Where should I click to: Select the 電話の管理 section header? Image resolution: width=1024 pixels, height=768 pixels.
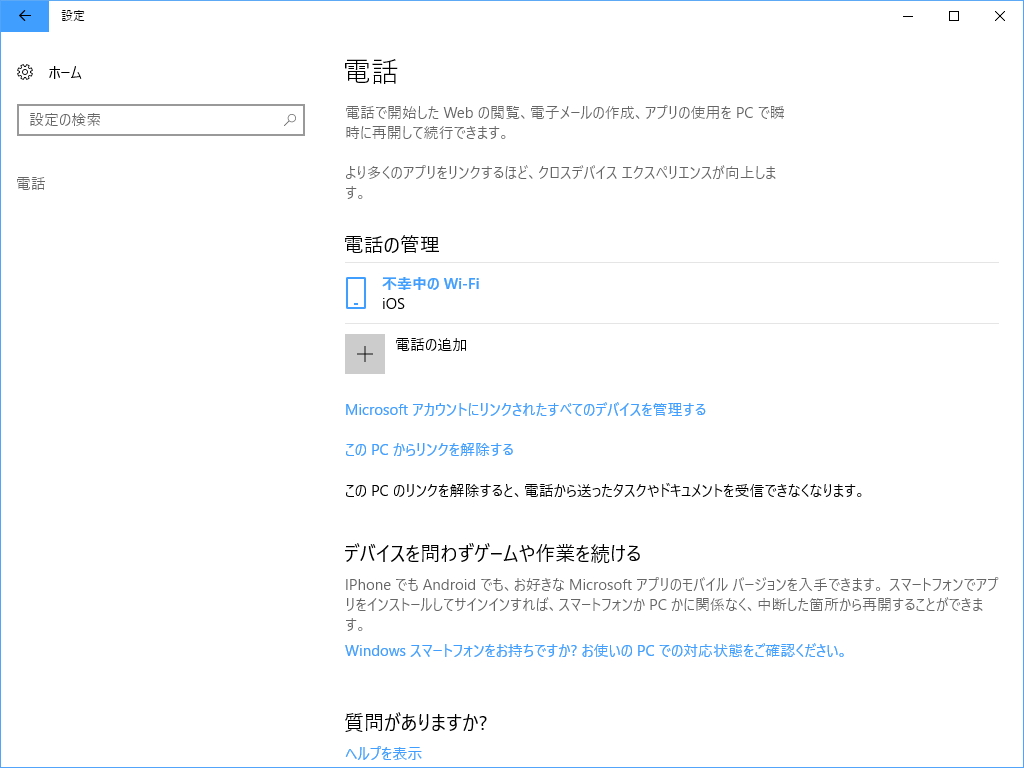pyautogui.click(x=389, y=243)
